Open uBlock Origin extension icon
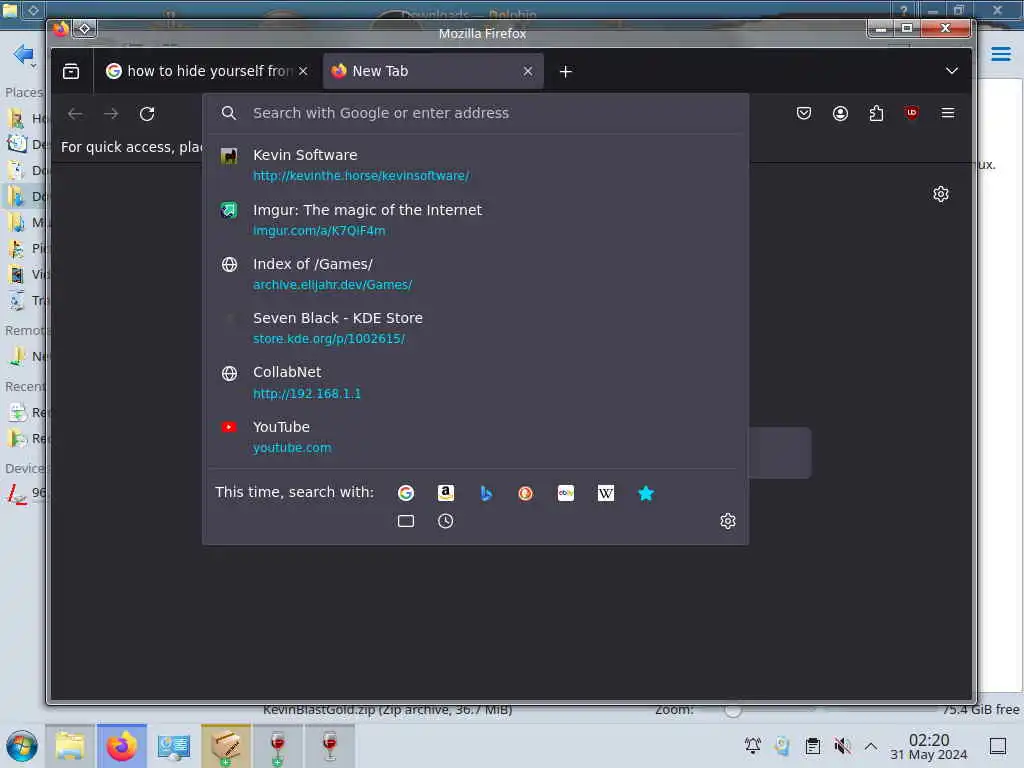1024x768 pixels. click(912, 113)
